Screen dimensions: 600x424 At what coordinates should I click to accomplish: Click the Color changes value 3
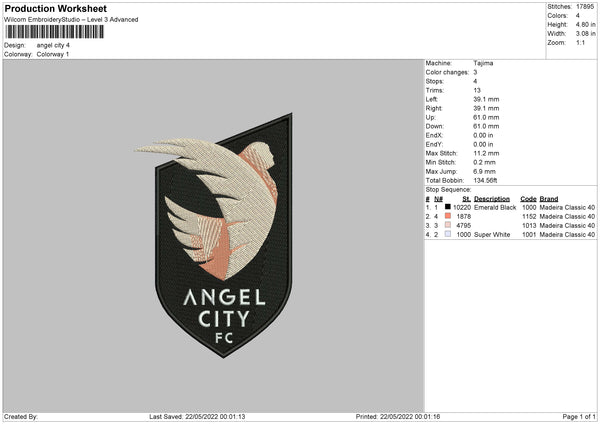click(475, 72)
